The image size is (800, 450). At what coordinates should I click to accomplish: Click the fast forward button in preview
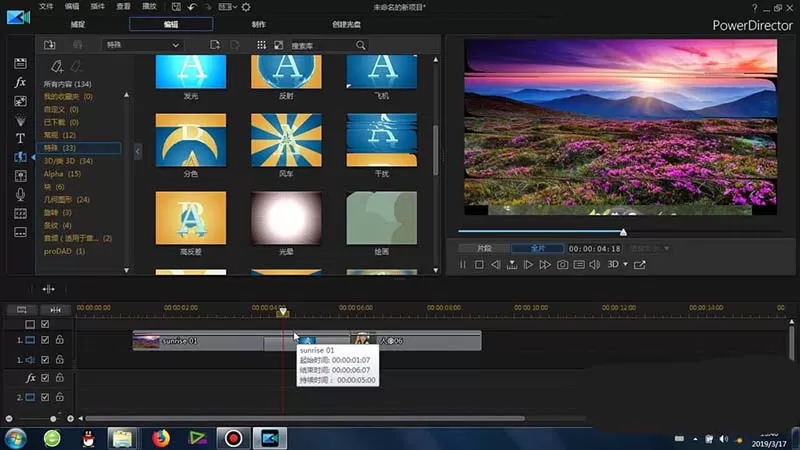(x=545, y=265)
